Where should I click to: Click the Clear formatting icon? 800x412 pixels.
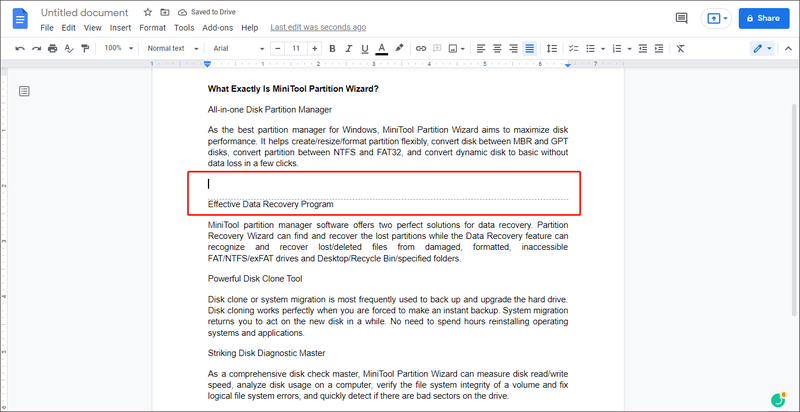click(681, 48)
